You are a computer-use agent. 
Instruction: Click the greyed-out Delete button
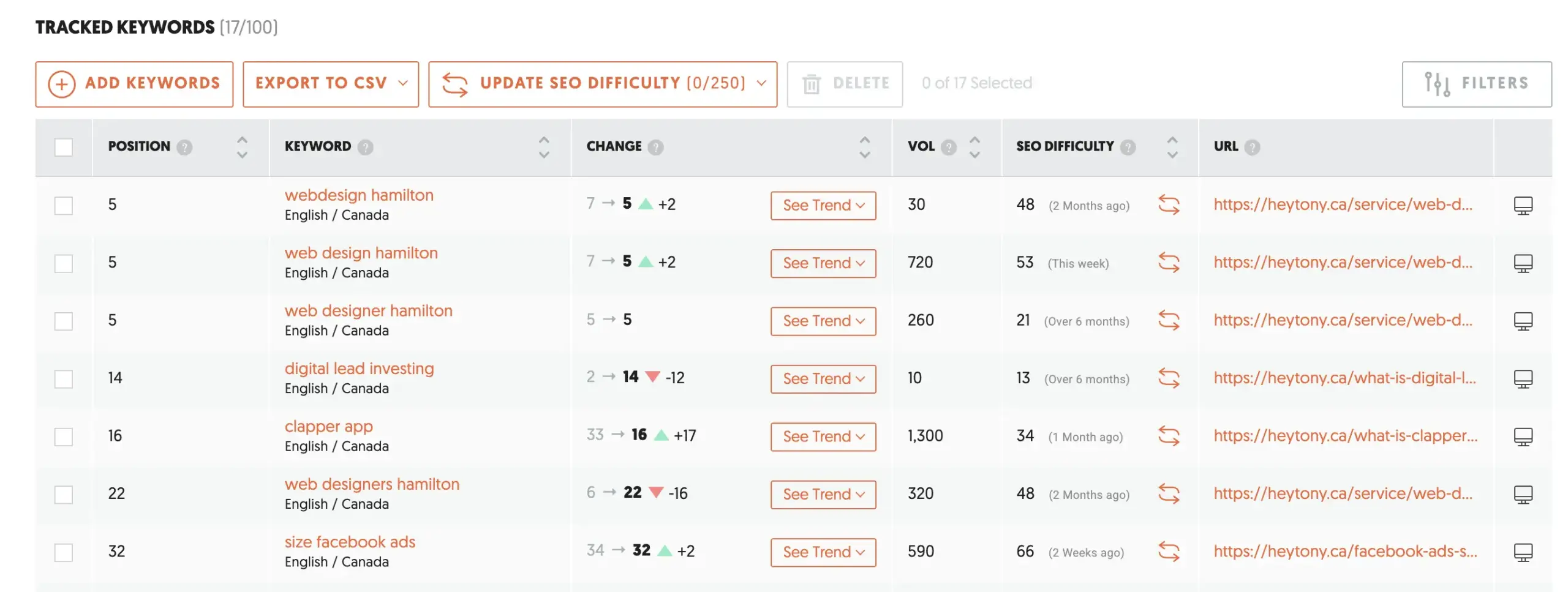844,83
